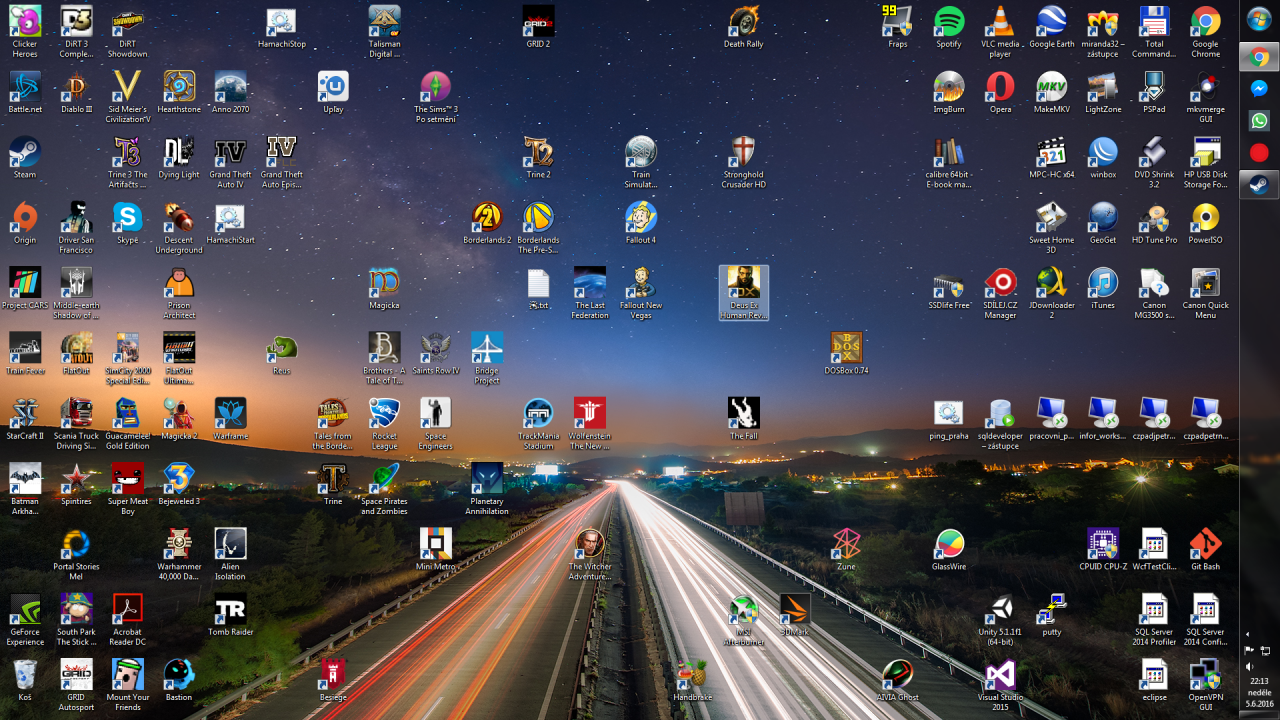Launch the Visual Studio 2015 shortcut
This screenshot has width=1280, height=720.
1000,685
